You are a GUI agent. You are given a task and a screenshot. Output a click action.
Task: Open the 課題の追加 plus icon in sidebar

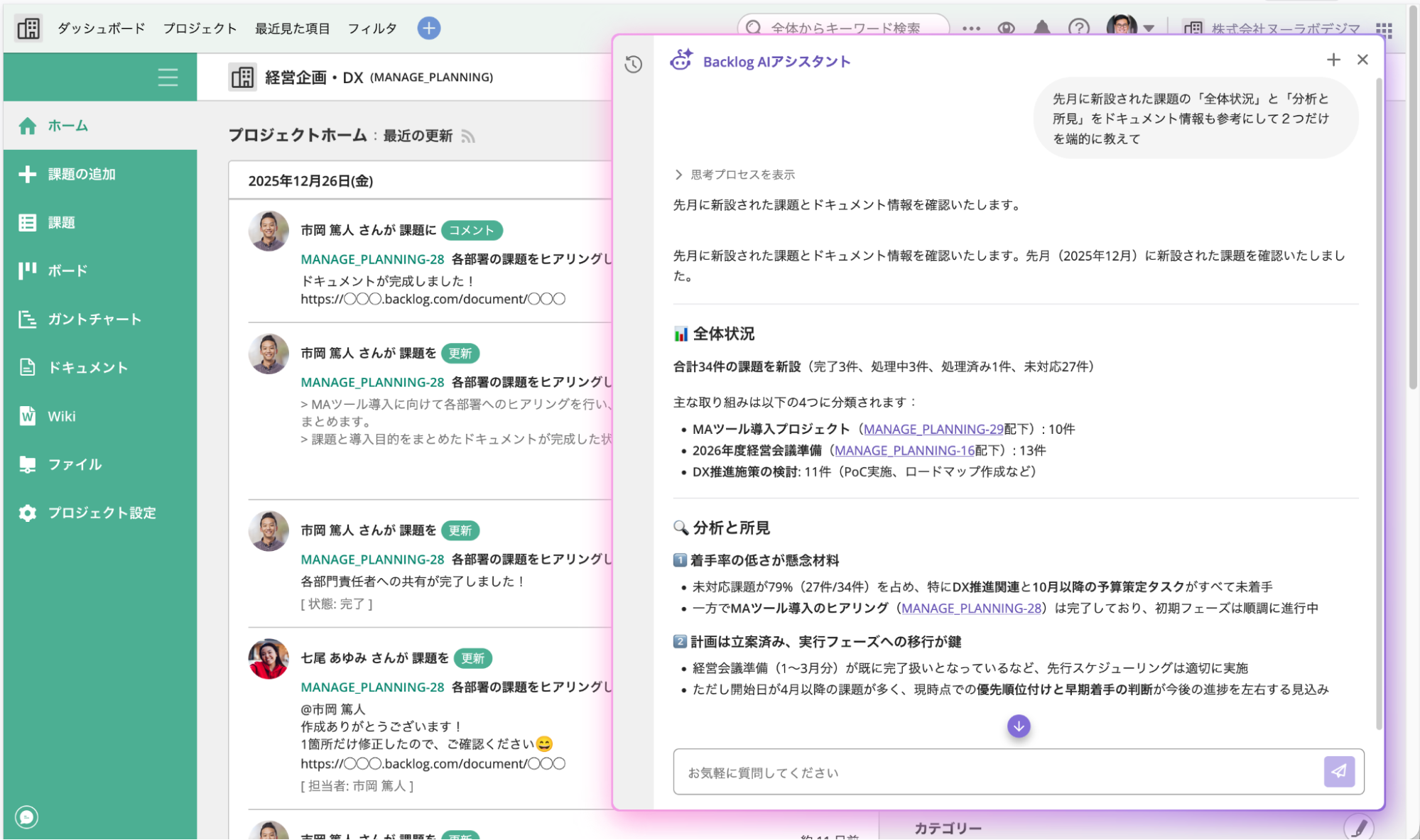(27, 174)
